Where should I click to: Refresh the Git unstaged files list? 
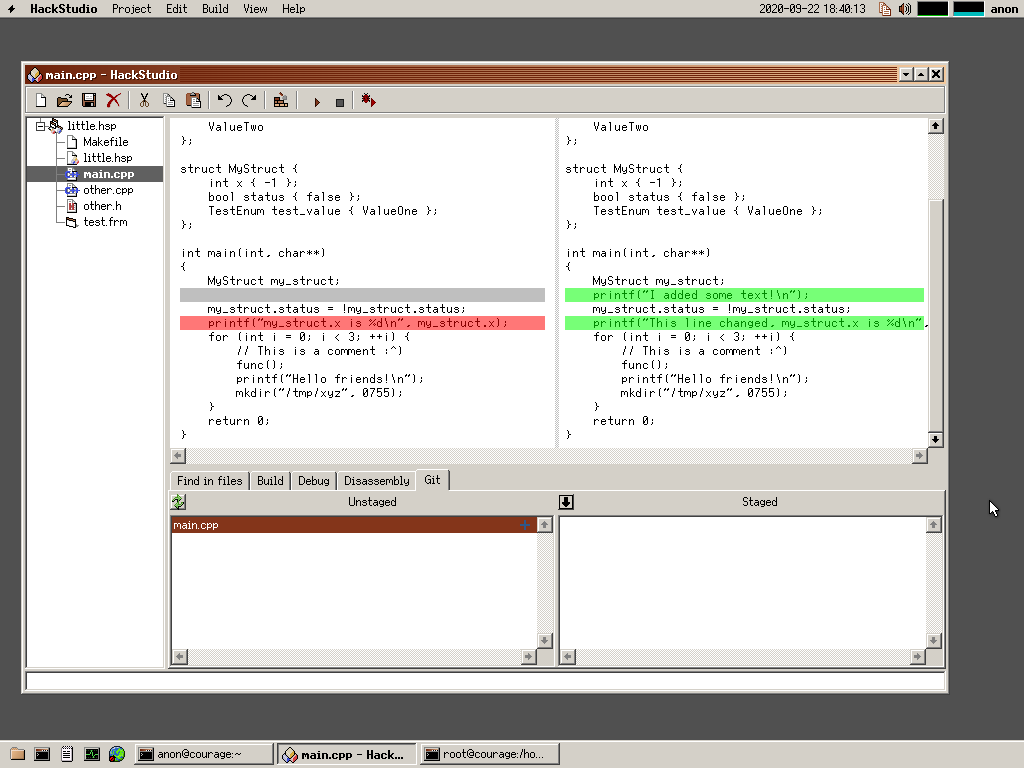coord(178,502)
